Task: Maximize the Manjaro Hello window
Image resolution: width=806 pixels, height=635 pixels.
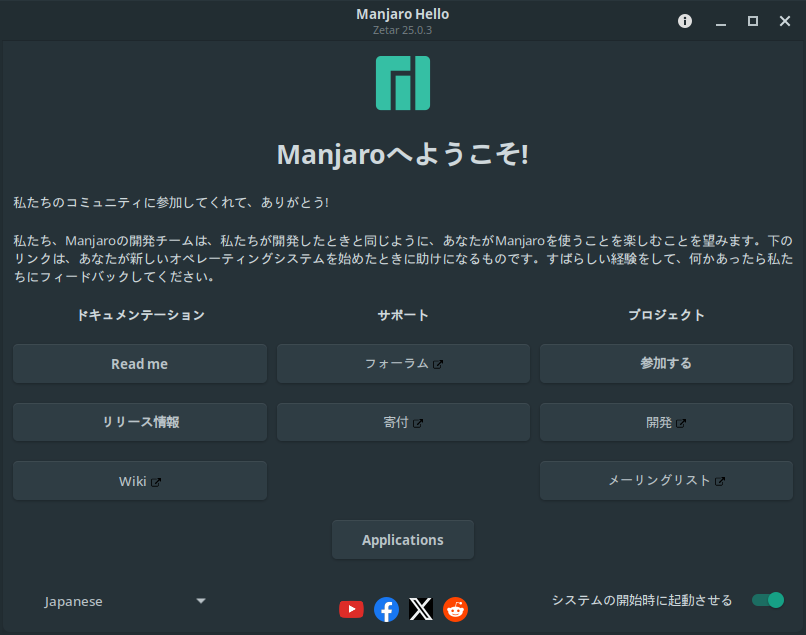Action: pos(753,21)
